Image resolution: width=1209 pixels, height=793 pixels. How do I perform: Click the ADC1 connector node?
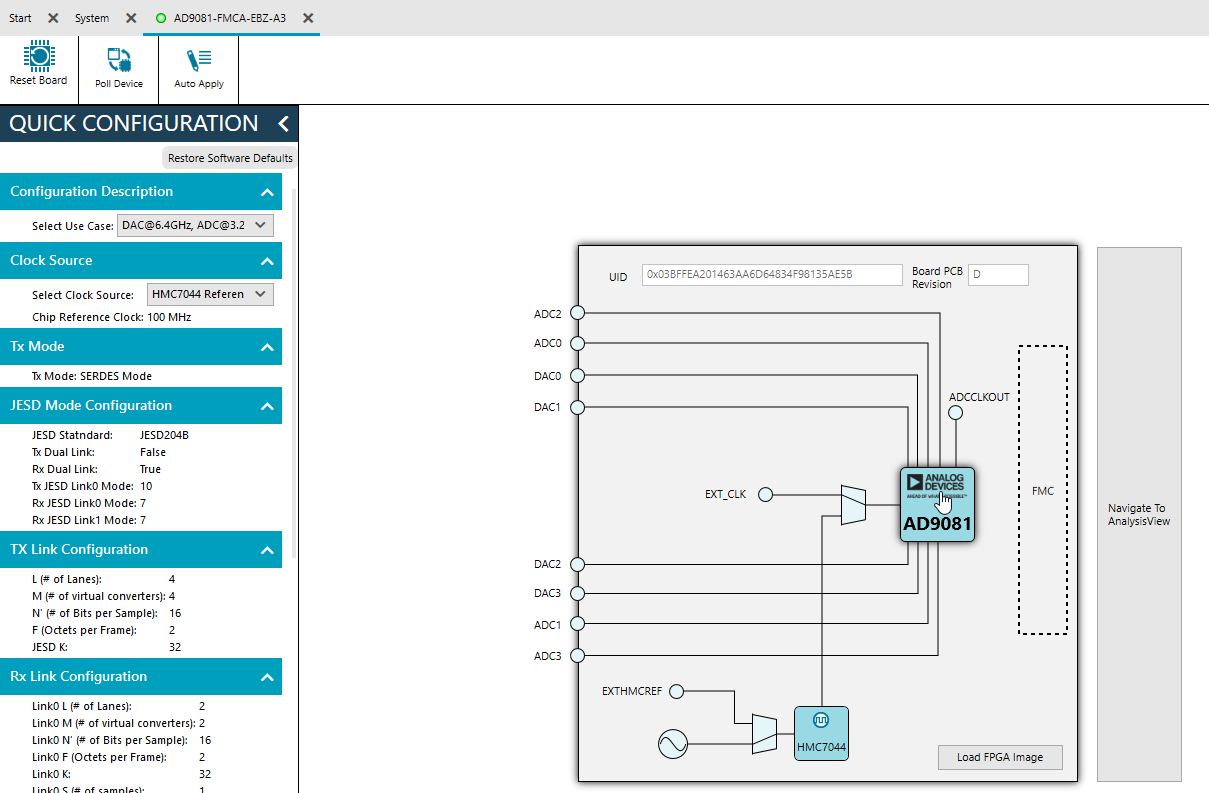click(577, 625)
